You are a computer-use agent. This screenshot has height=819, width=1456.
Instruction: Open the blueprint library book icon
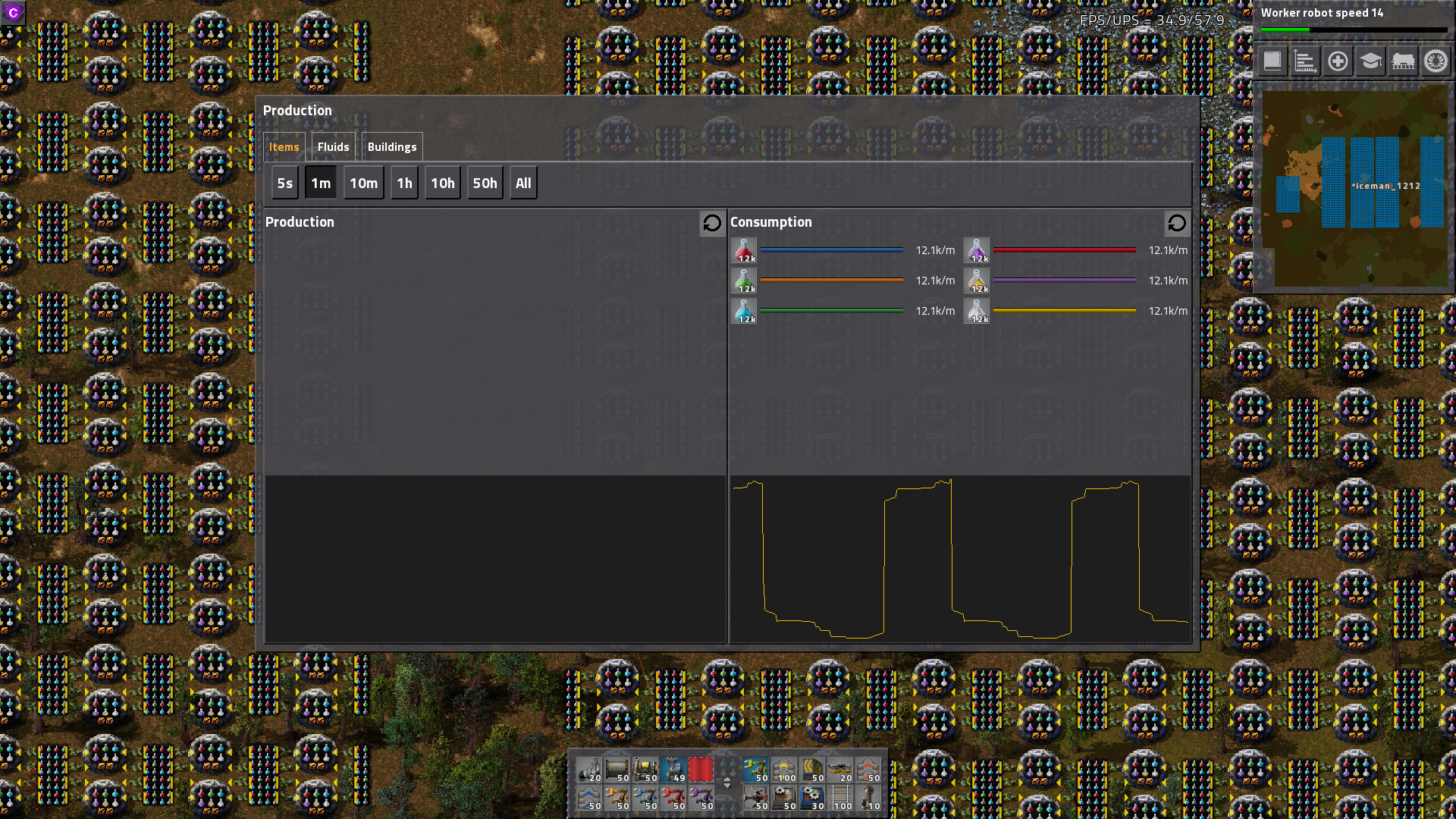(x=1272, y=61)
